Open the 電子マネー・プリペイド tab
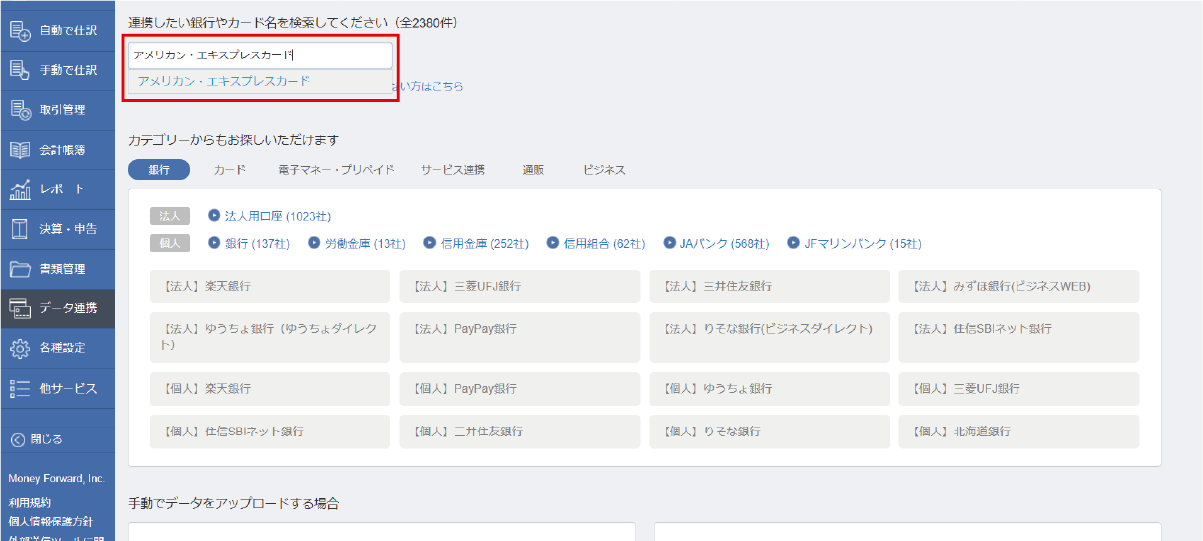The height and width of the screenshot is (541, 1203). (336, 170)
